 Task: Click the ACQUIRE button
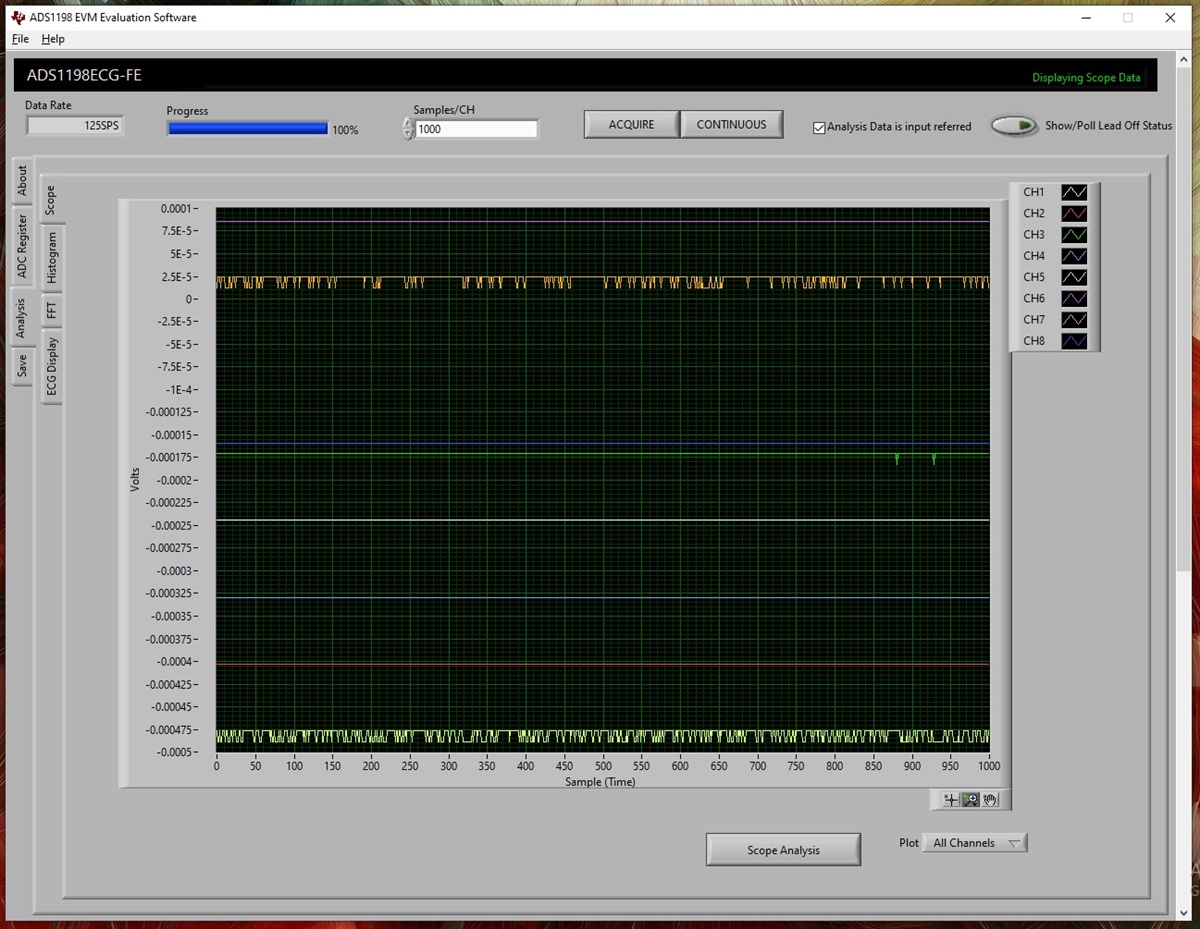click(631, 124)
